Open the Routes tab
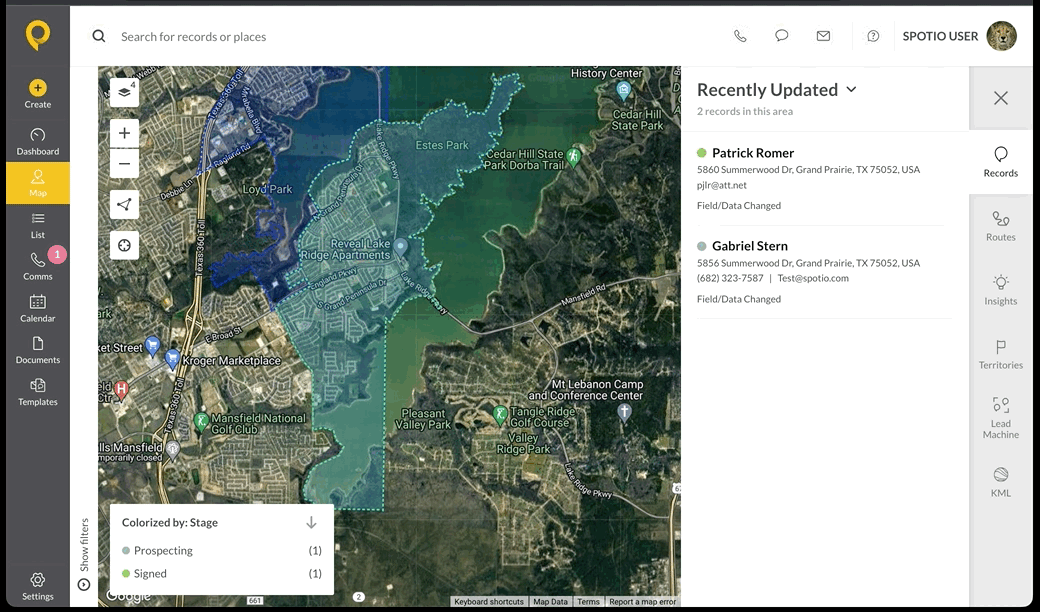Screen dimensions: 1040x612 (x=1000, y=227)
